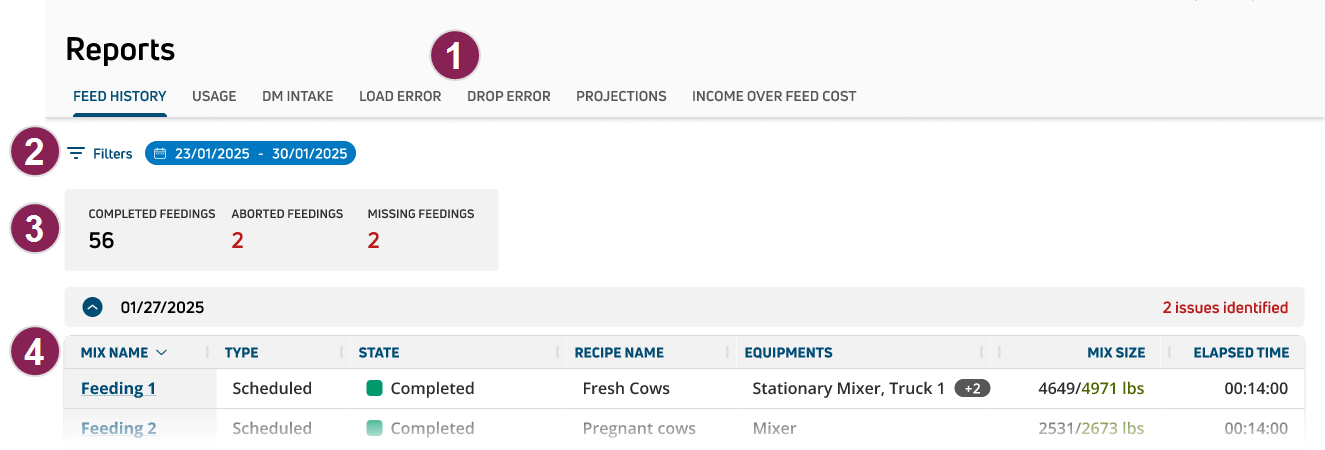Go to the Load Error report tab
Image resolution: width=1325 pixels, height=450 pixels.
(x=400, y=96)
